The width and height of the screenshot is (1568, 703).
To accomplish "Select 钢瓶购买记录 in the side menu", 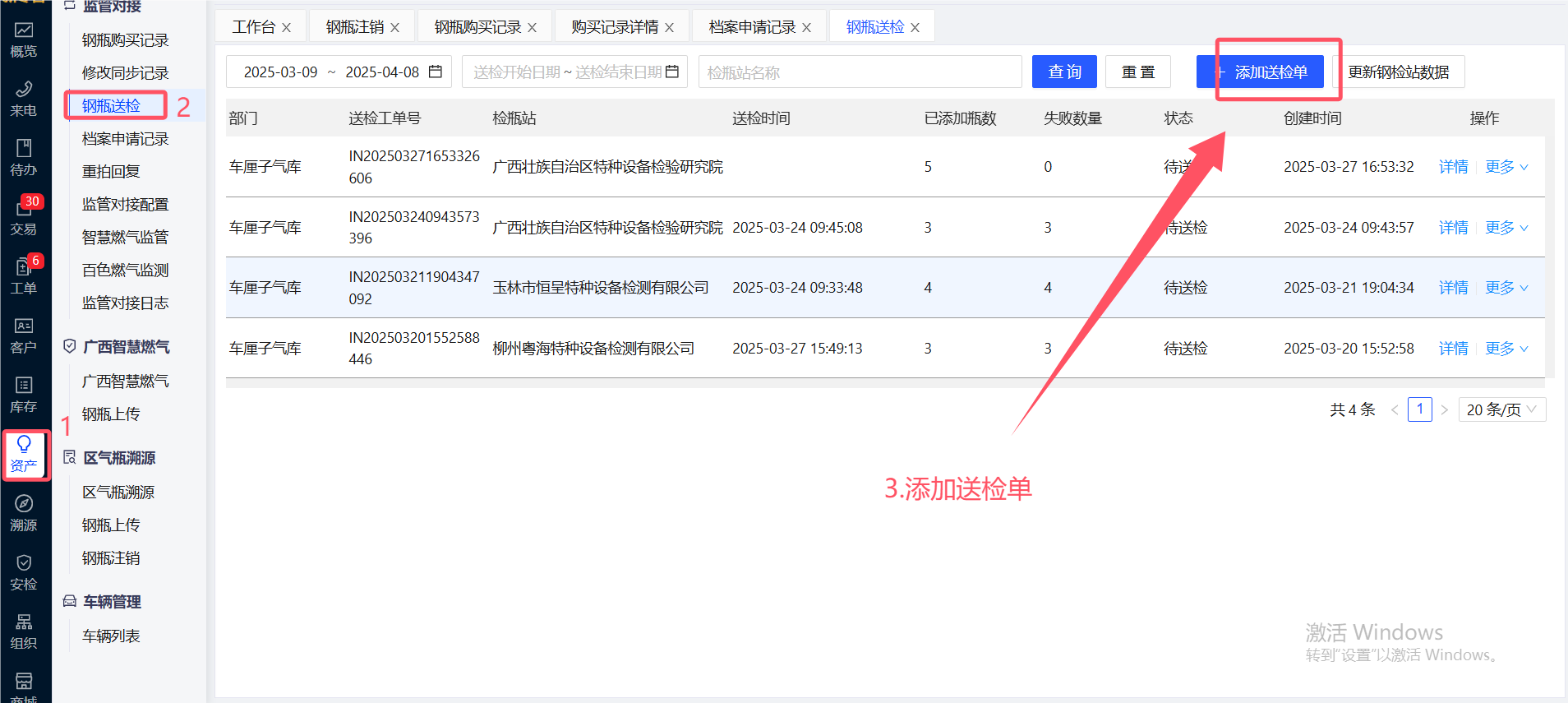I will pos(125,40).
